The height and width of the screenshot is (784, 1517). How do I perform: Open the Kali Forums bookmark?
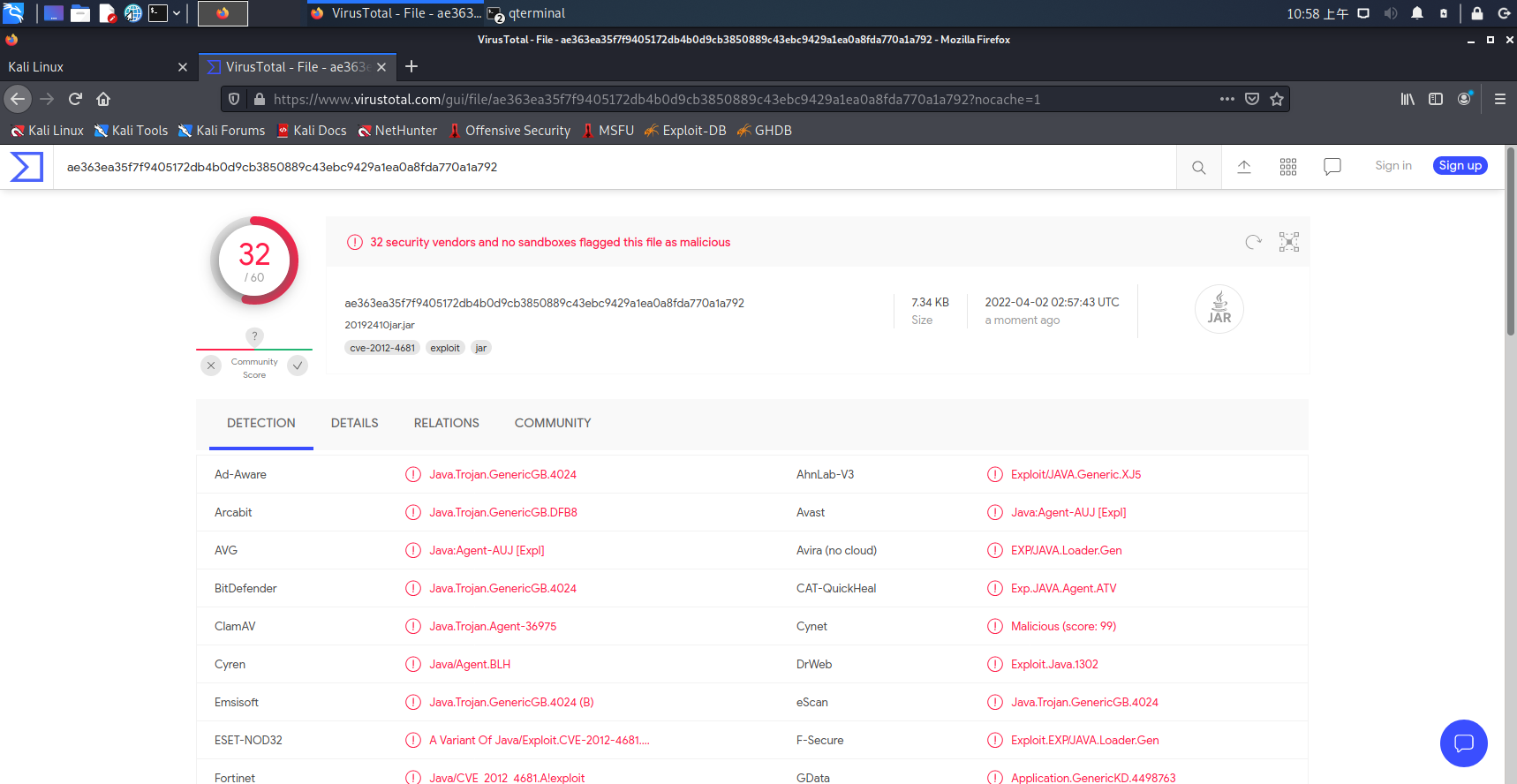[222, 131]
